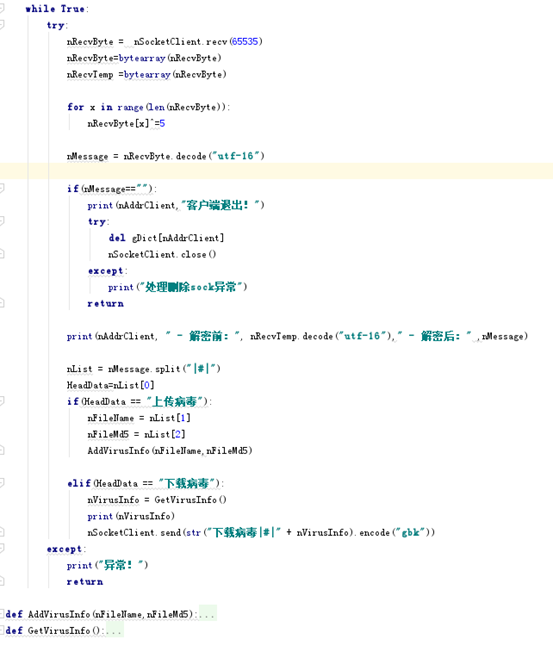Click the string " - 解密前: "

click(x=202, y=336)
